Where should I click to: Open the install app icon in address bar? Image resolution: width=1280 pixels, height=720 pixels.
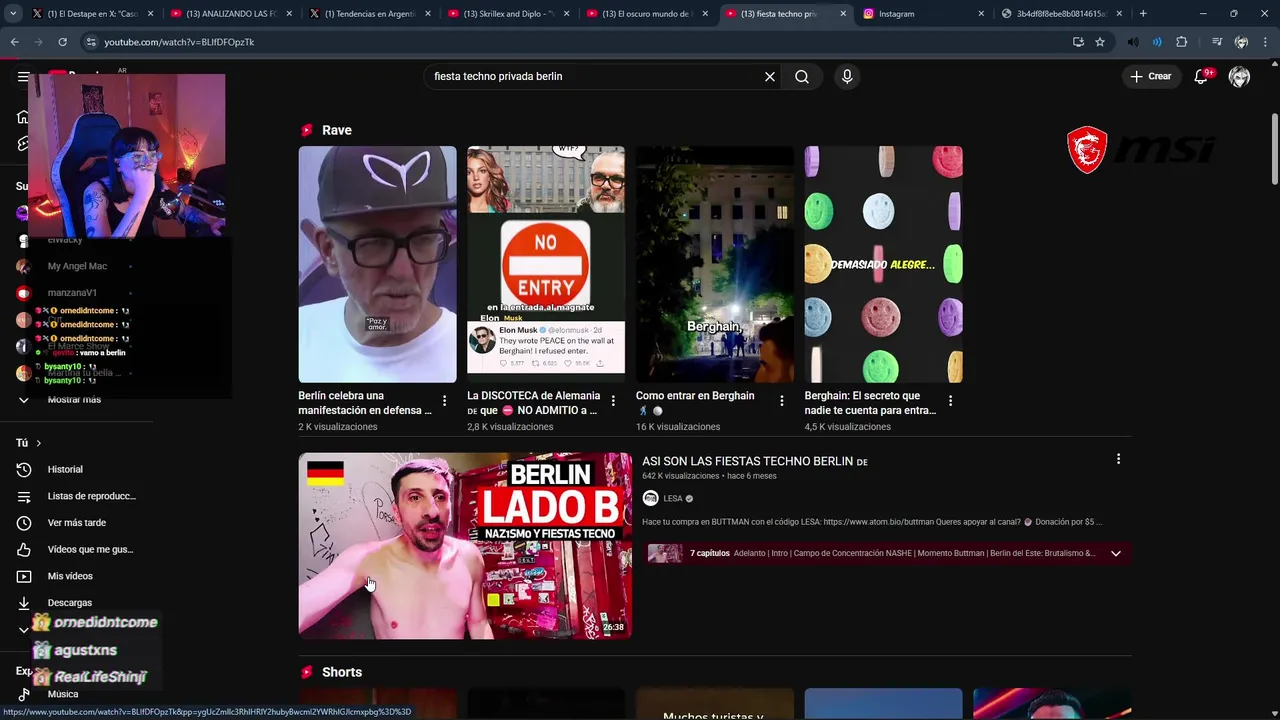click(1078, 42)
